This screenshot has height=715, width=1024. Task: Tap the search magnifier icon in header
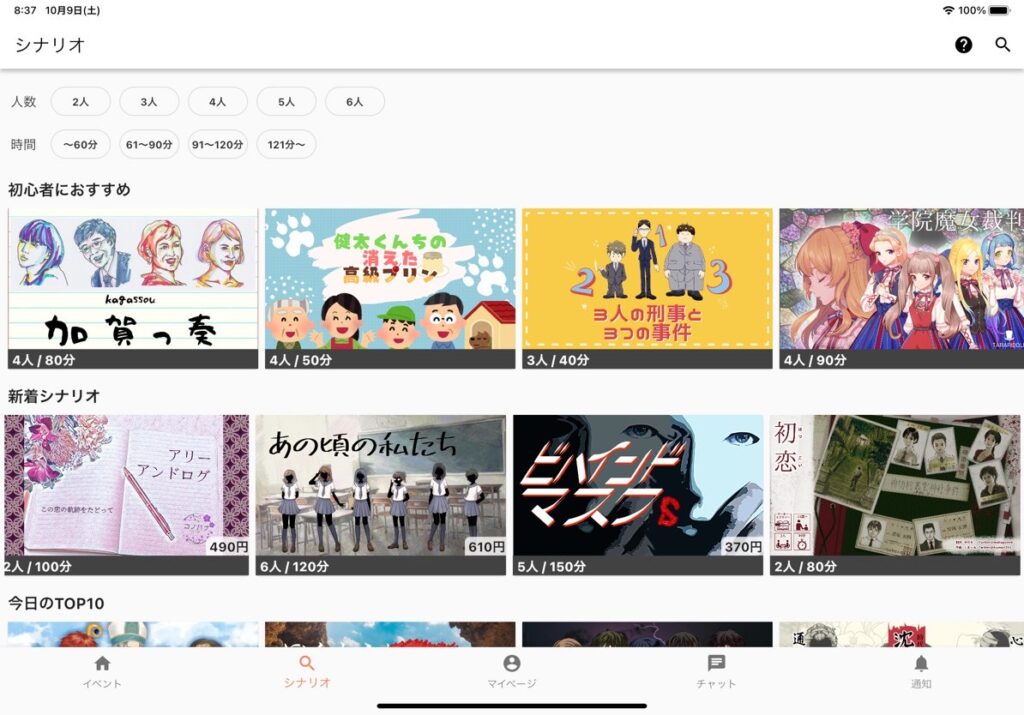[x=1002, y=45]
